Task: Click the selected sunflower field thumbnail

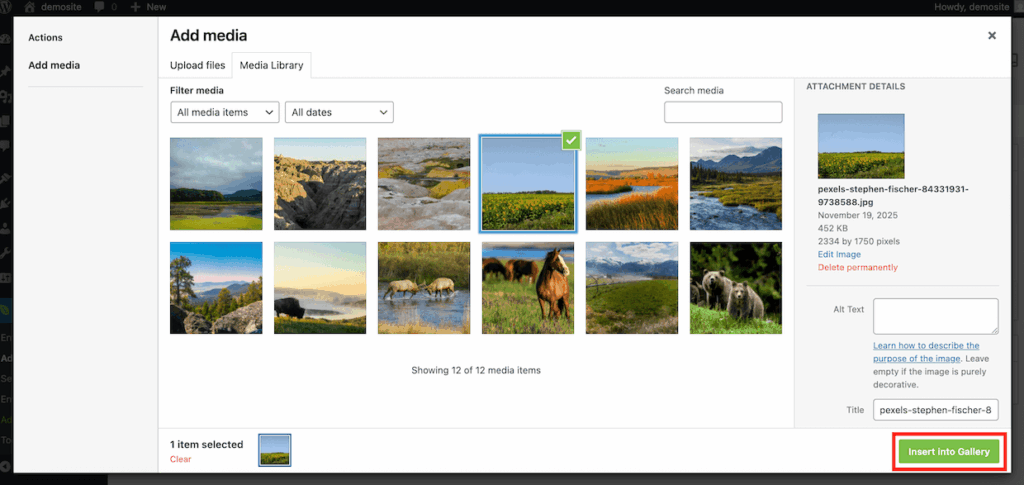Action: [528, 183]
